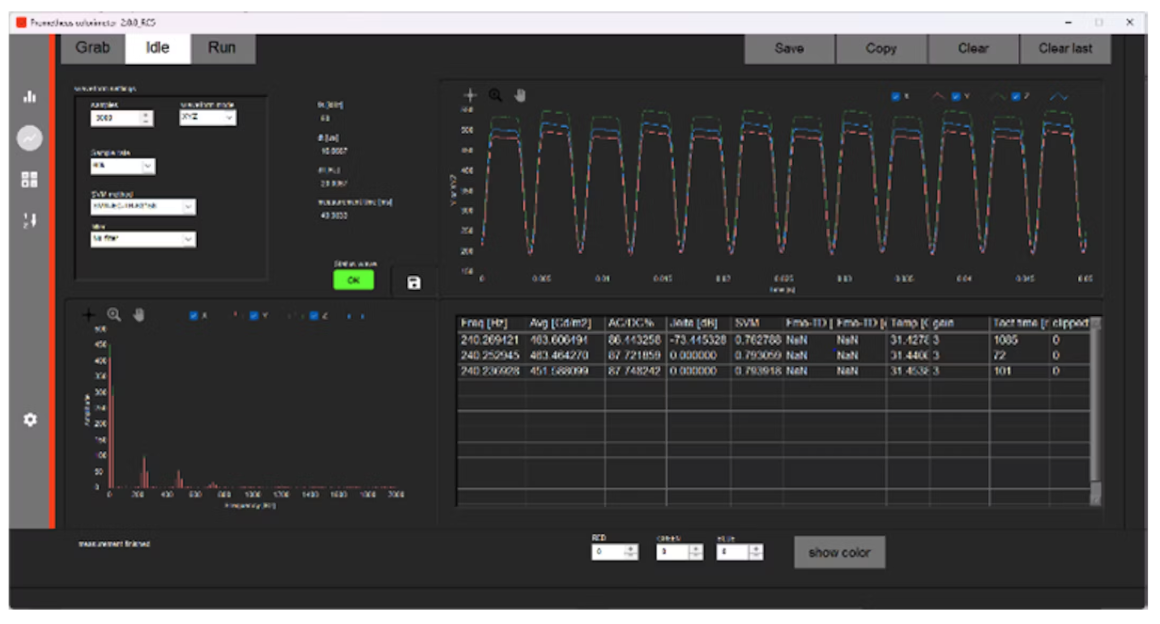Open the filter dropdown
This screenshot has width=1160, height=624.
pos(143,239)
